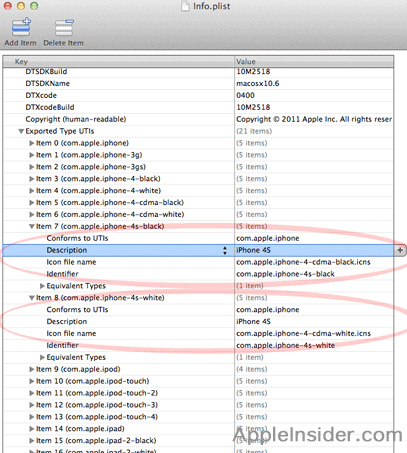Viewport: 407px width, 453px height.
Task: Expand Item 1 (com.apple.iphone-3g)
Action: 32,155
